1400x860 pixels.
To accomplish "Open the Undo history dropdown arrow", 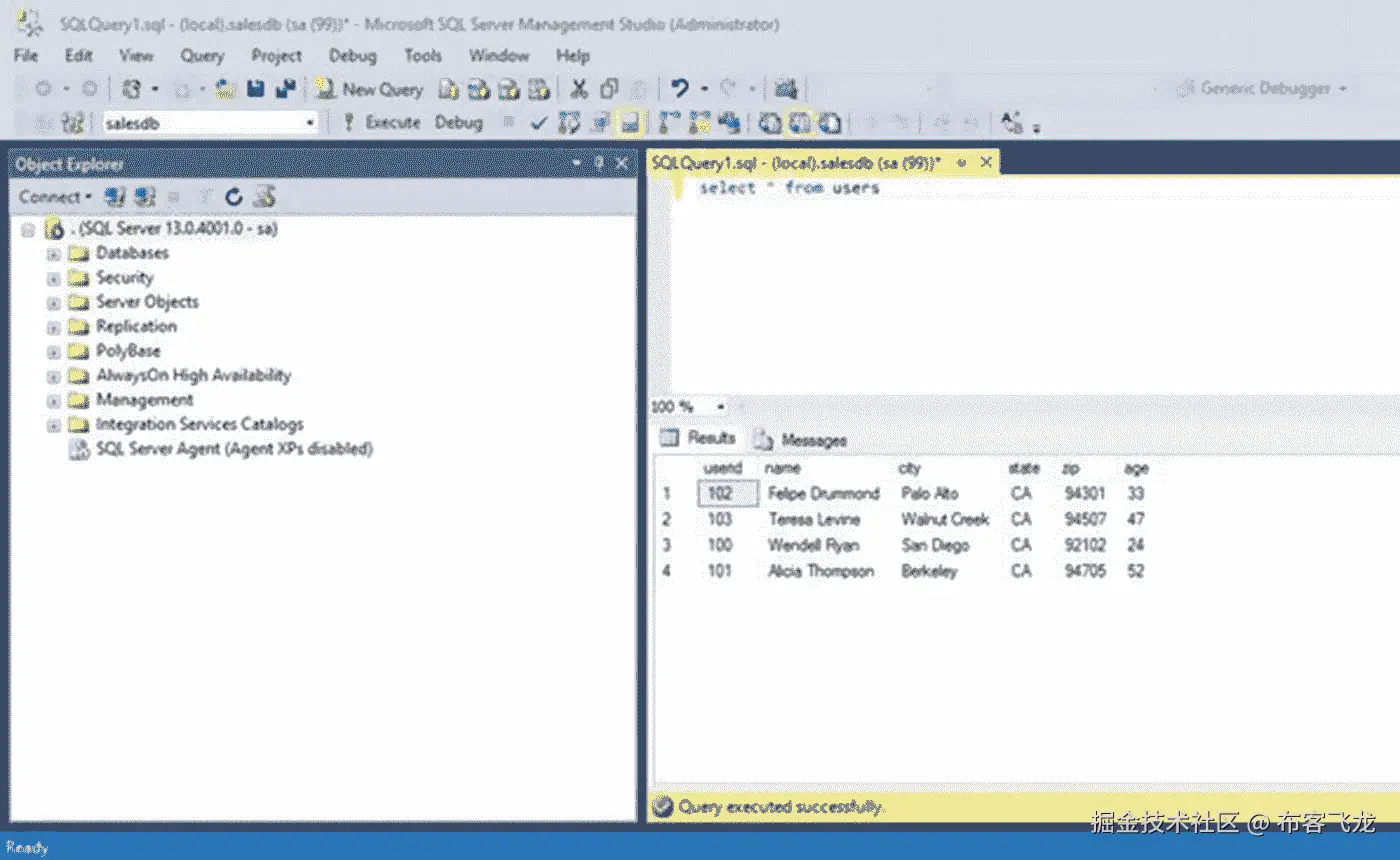I will pos(704,89).
